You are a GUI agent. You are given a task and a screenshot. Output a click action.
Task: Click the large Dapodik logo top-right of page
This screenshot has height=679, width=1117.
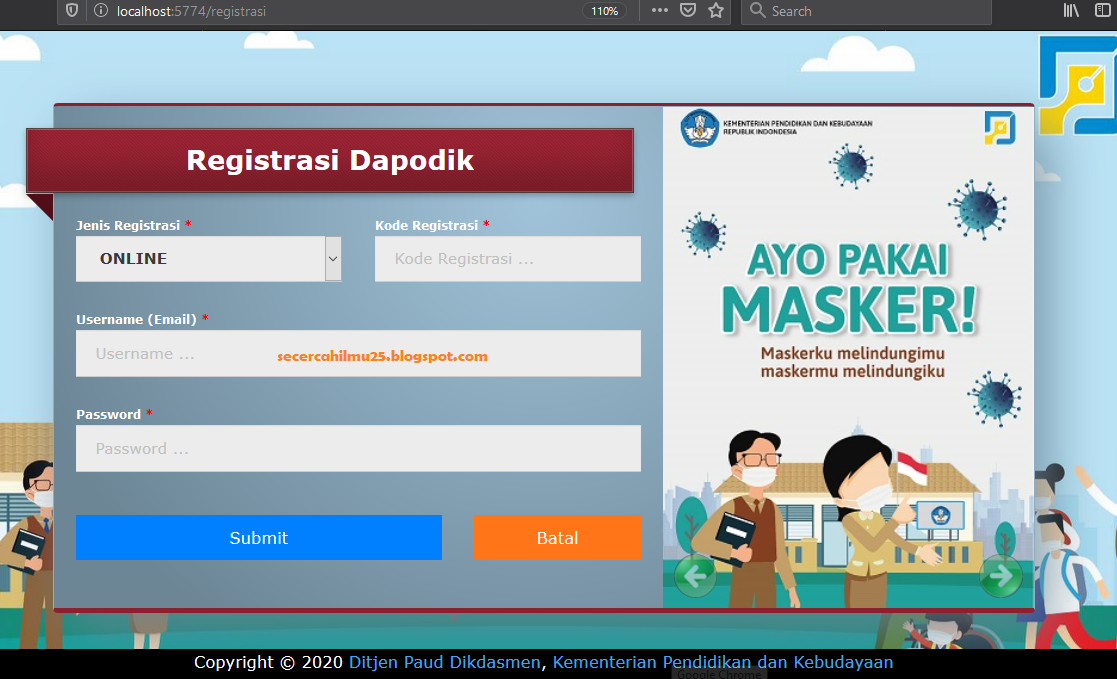pos(1078,85)
